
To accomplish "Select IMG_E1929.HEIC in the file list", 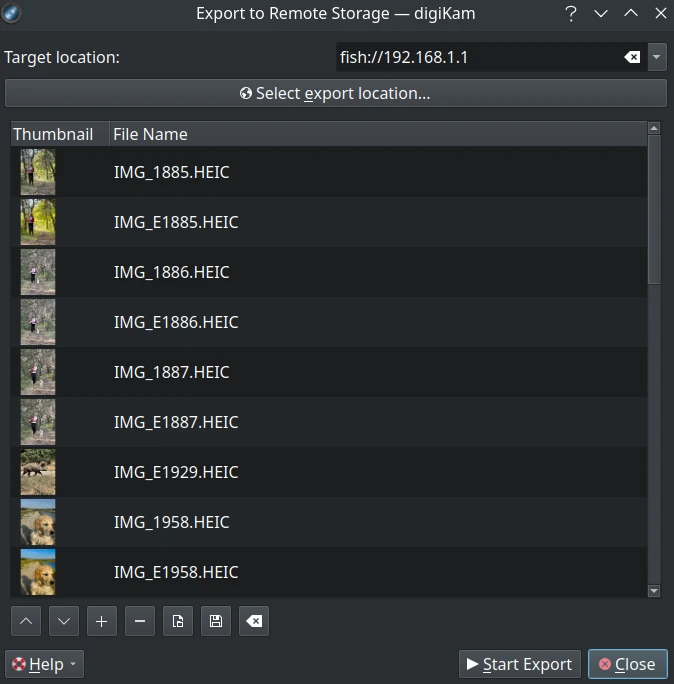I will 176,472.
